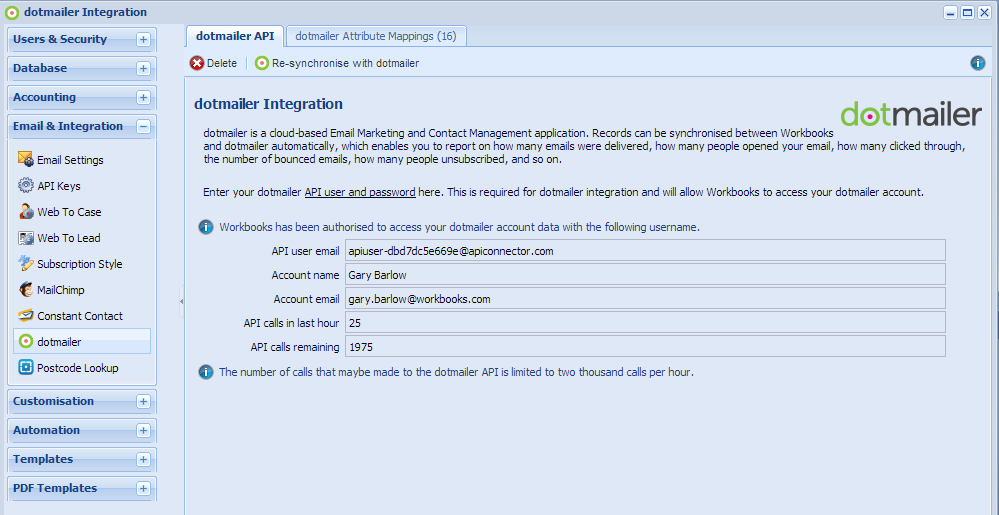Click the API Keys gear icon
The width and height of the screenshot is (999, 515).
pyautogui.click(x=25, y=185)
